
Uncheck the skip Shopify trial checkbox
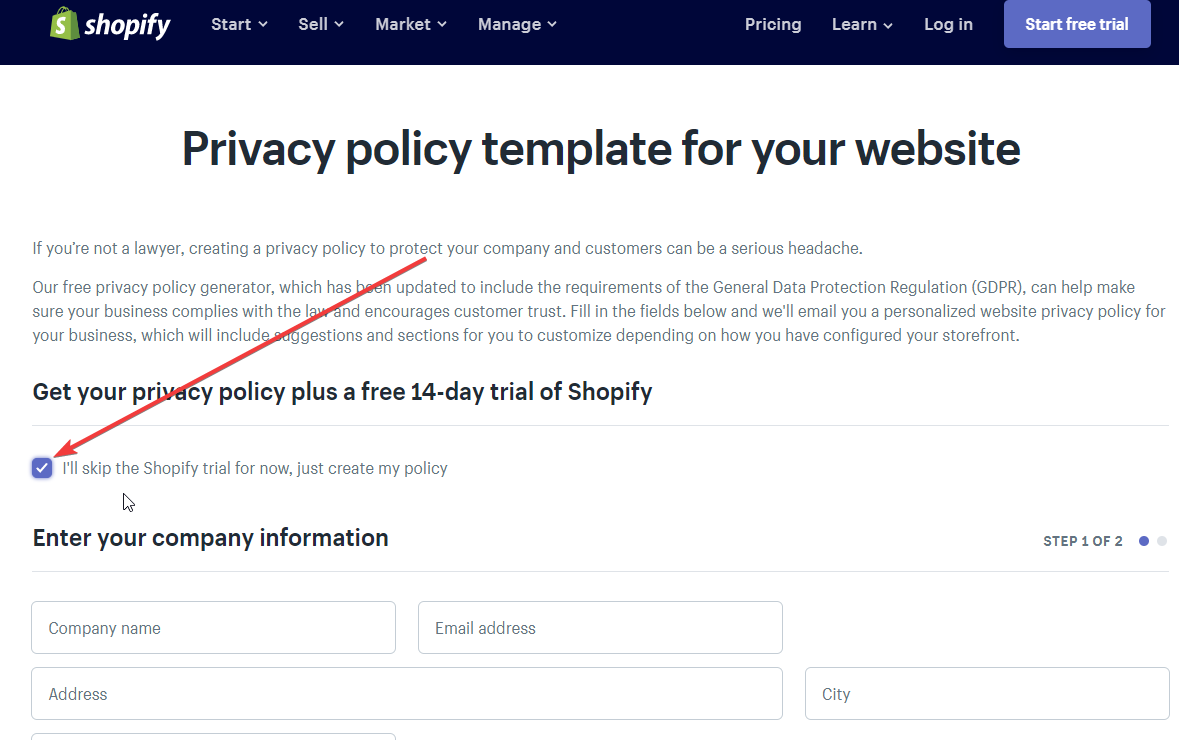[x=42, y=468]
